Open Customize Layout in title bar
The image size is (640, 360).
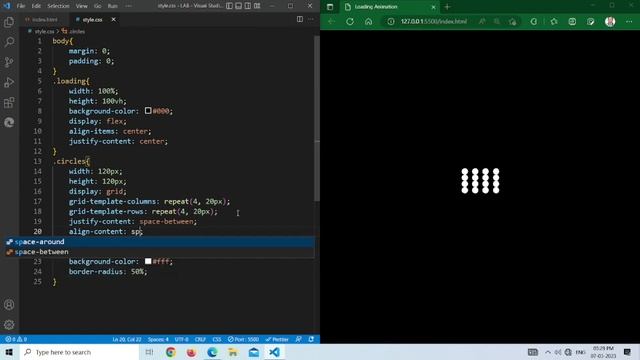click(x=257, y=6)
